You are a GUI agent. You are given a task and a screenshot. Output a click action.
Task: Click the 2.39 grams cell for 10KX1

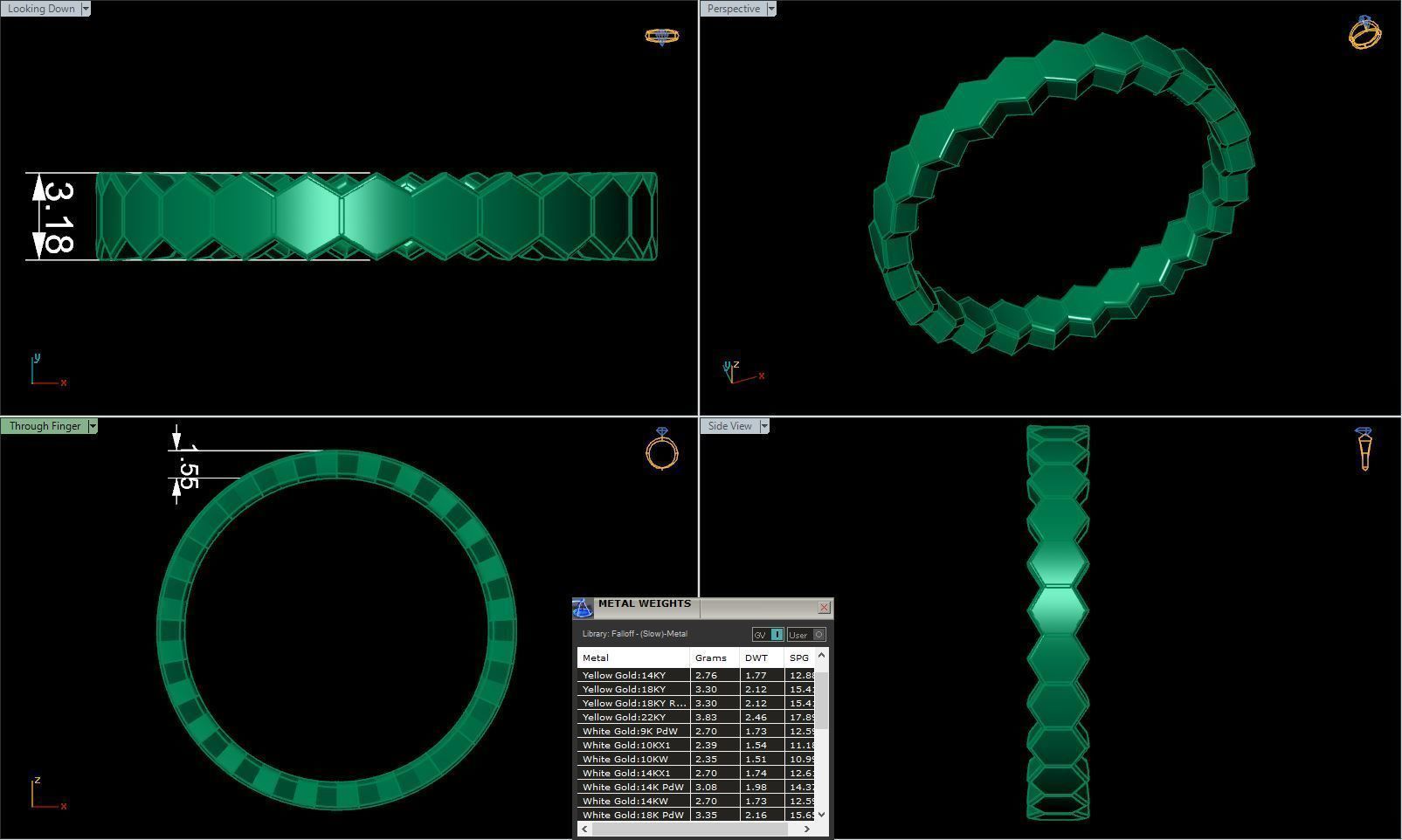tap(715, 745)
